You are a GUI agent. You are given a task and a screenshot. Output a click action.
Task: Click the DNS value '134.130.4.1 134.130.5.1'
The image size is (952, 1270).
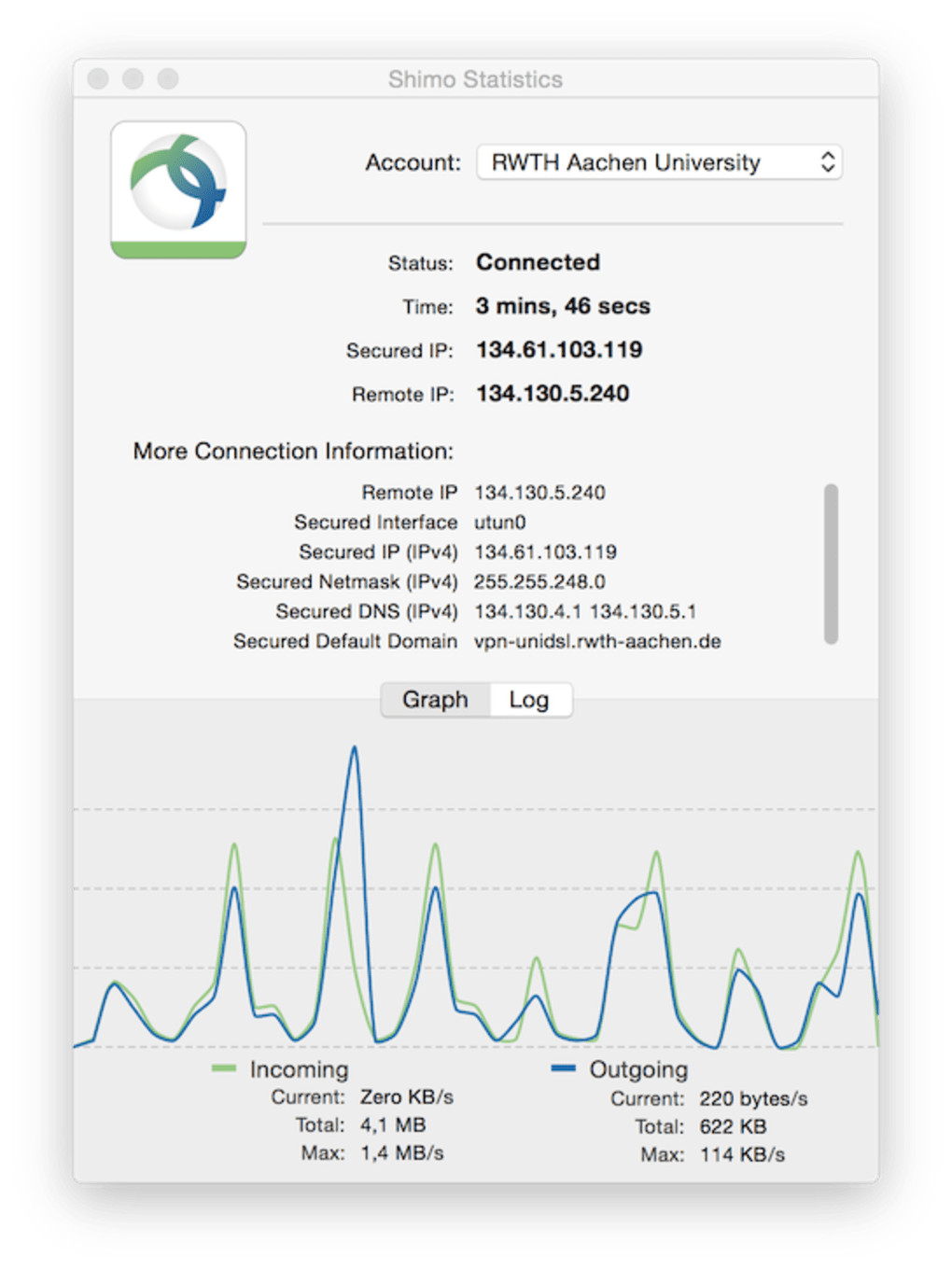tap(585, 612)
